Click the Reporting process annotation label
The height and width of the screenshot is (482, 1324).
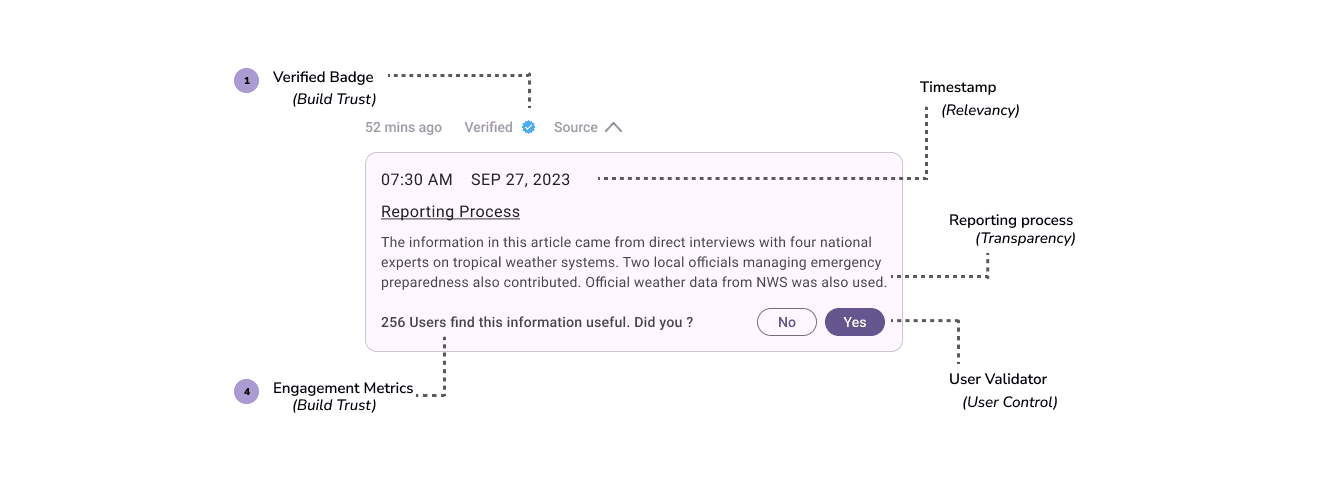click(x=1011, y=220)
